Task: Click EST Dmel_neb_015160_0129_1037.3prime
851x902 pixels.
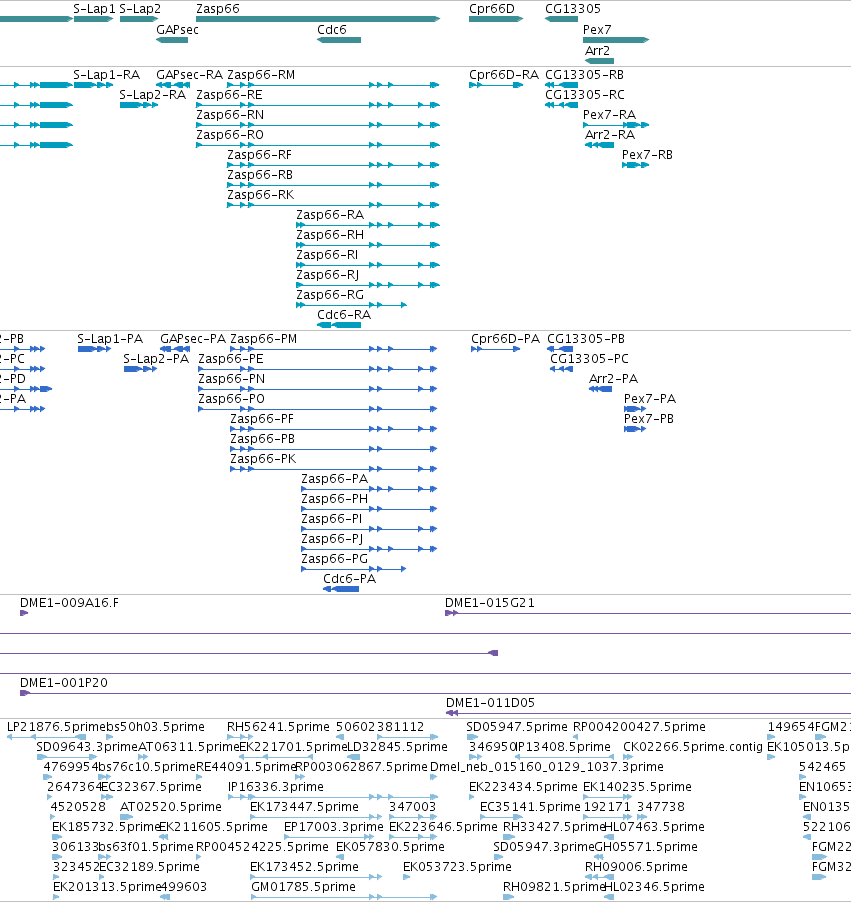Action: click(x=547, y=767)
